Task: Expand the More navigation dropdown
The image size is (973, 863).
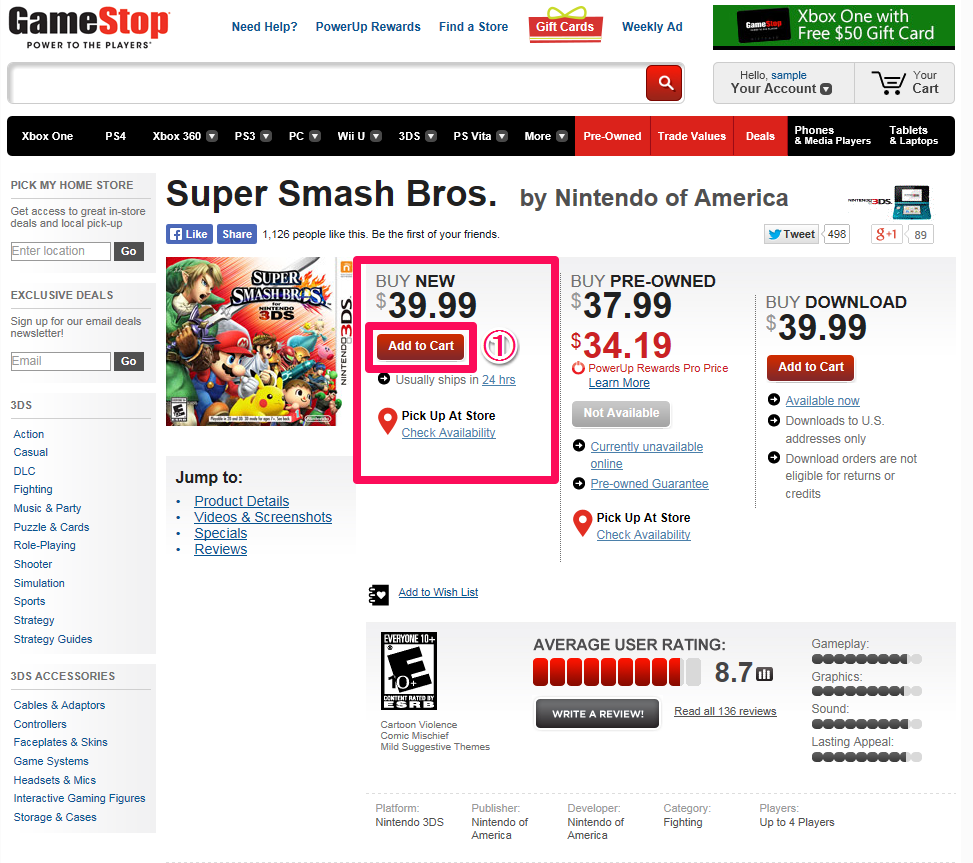Action: 562,136
